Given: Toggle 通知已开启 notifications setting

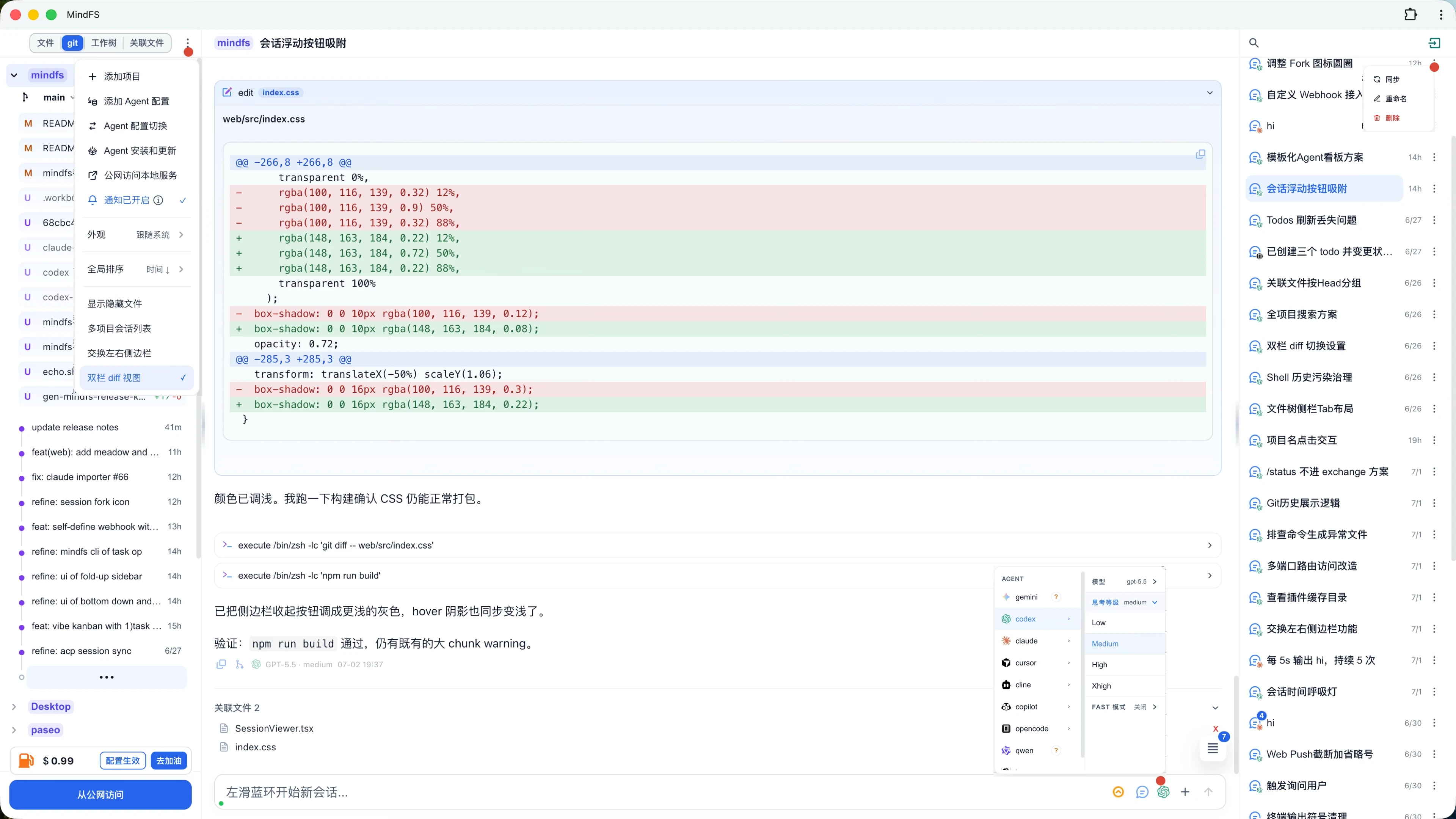Looking at the screenshot, I should 136,200.
